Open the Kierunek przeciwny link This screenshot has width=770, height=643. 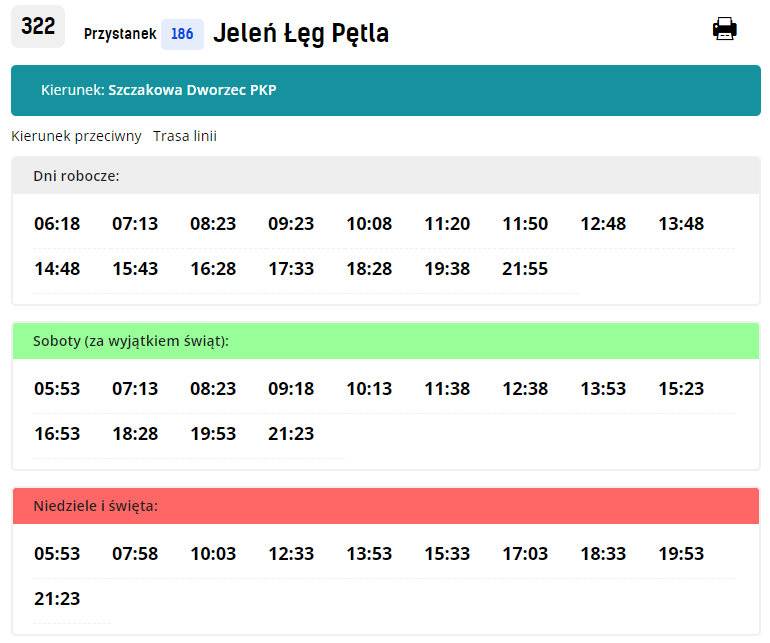point(76,136)
